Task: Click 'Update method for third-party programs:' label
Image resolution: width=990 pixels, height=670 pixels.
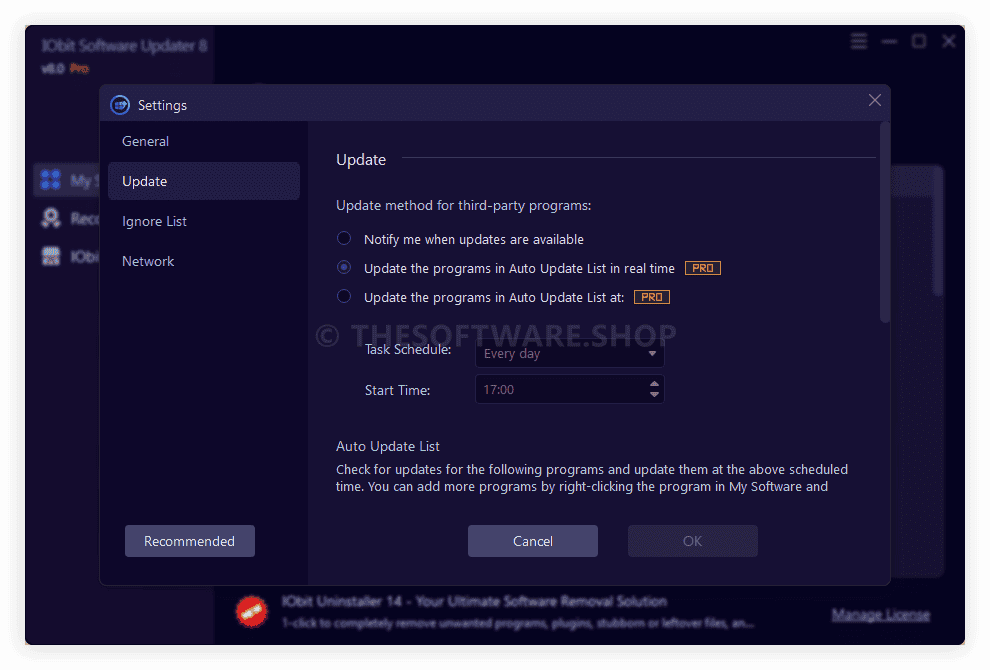Action: pyautogui.click(x=463, y=206)
